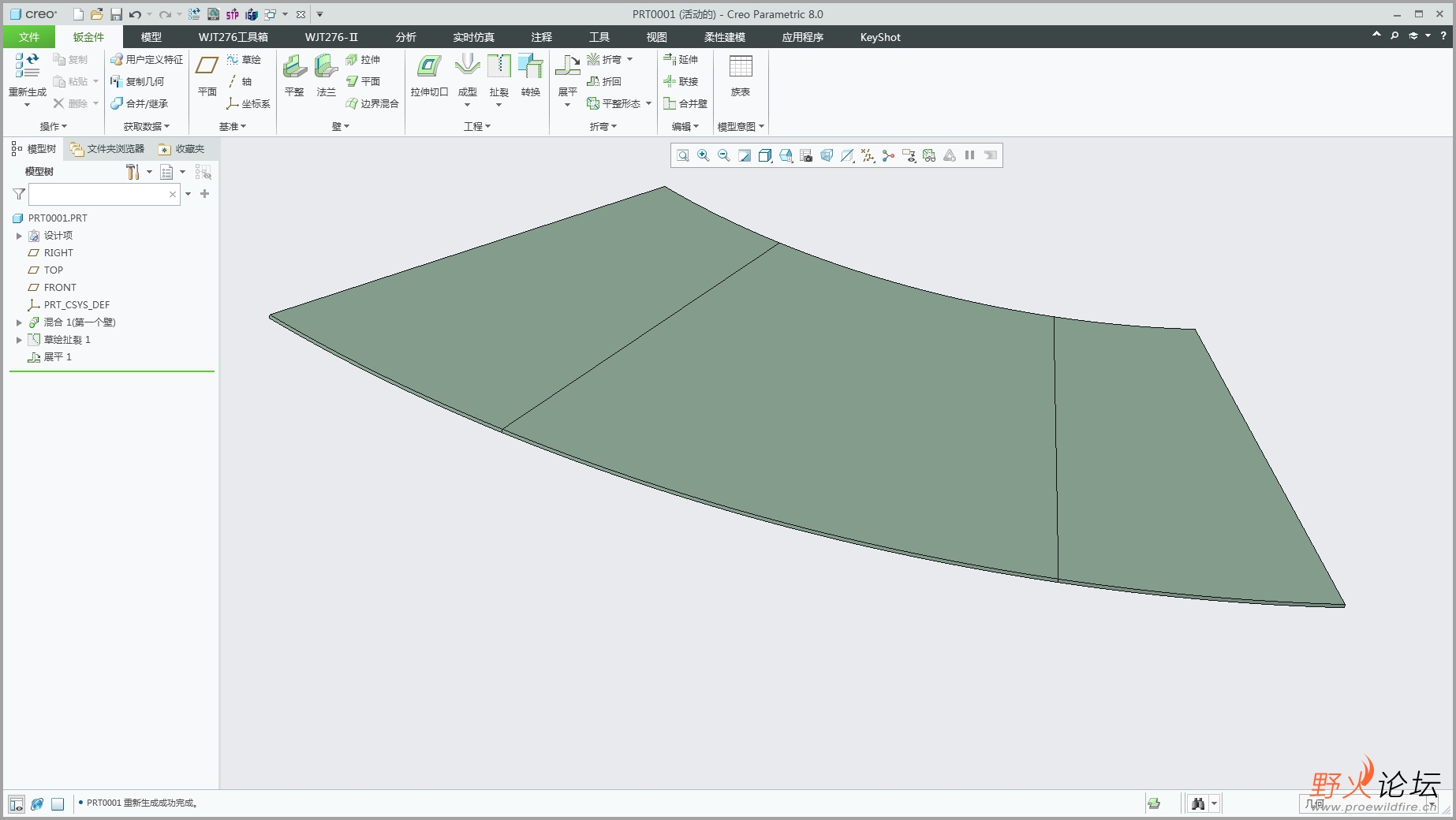Viewport: 1456px width, 820px height.
Task: Click the 拉伸 wall button
Action: coord(363,59)
